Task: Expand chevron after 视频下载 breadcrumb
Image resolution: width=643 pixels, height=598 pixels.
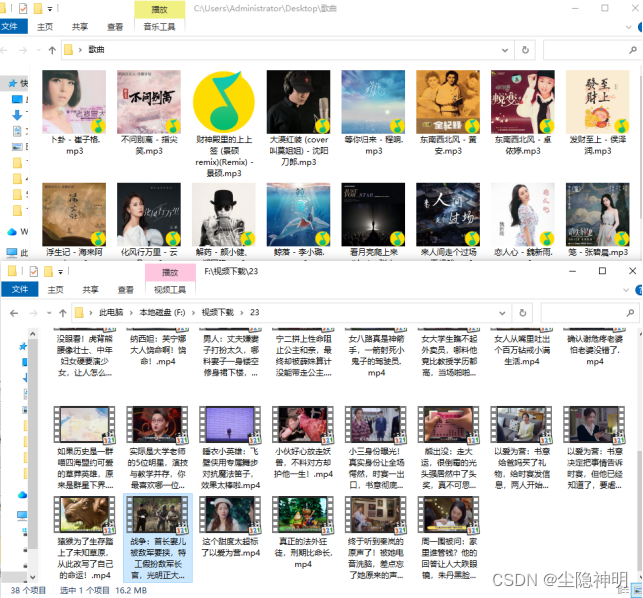Action: coord(242,313)
